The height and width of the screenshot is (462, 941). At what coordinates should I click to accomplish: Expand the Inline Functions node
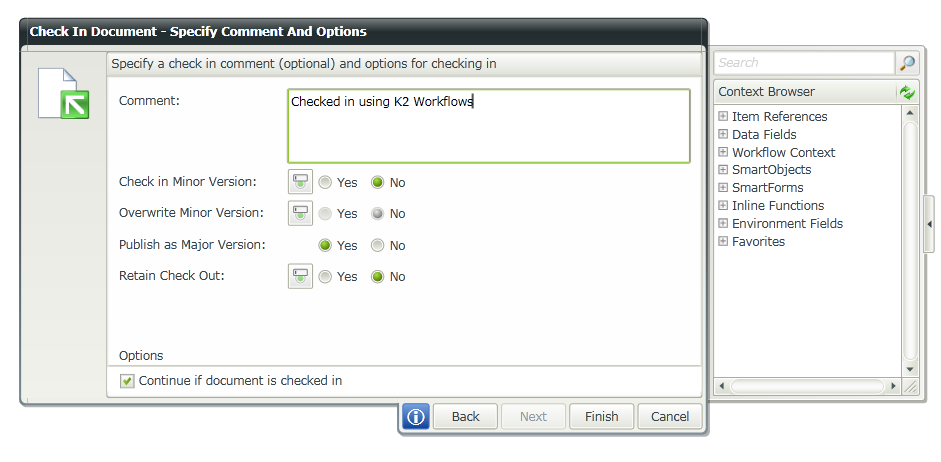click(x=723, y=206)
